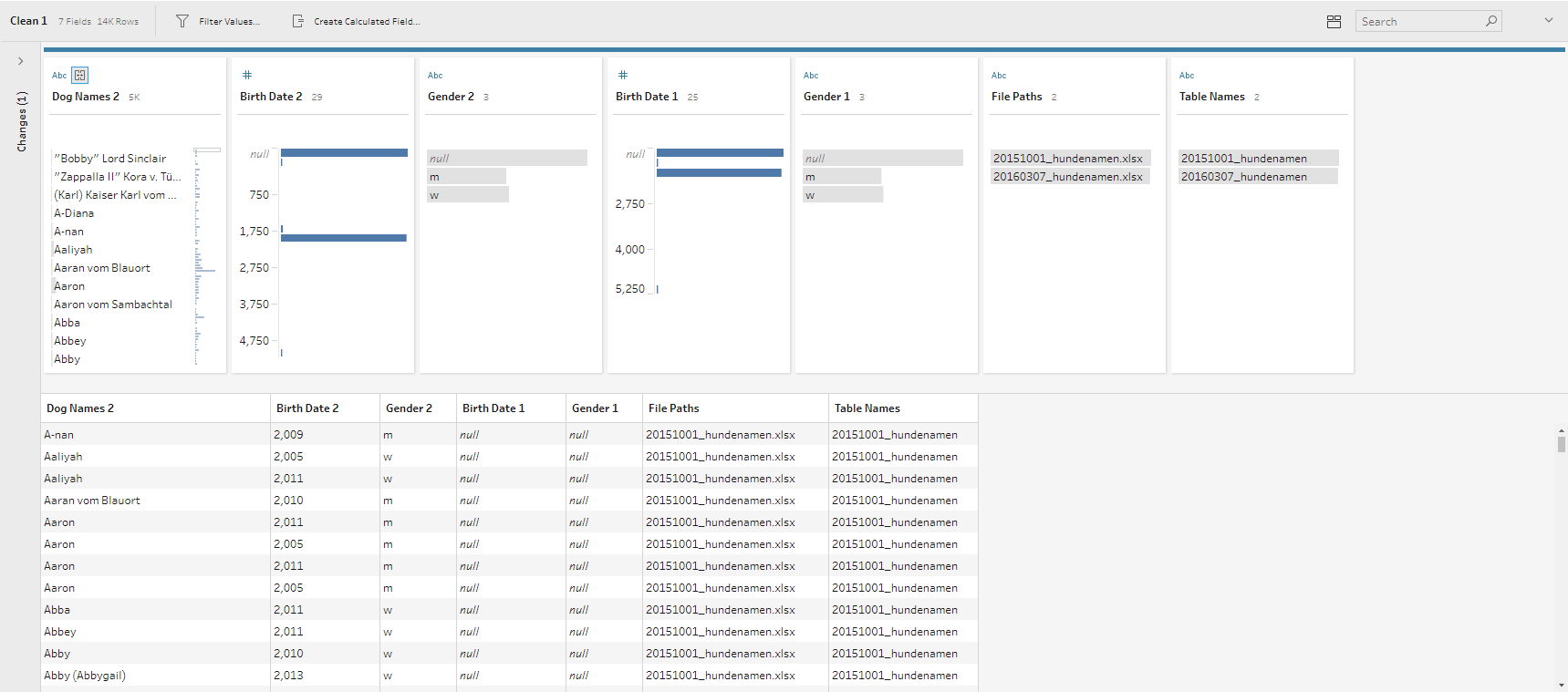This screenshot has height=692, width=1568.
Task: Click the search magnifier icon
Action: coord(1491,21)
